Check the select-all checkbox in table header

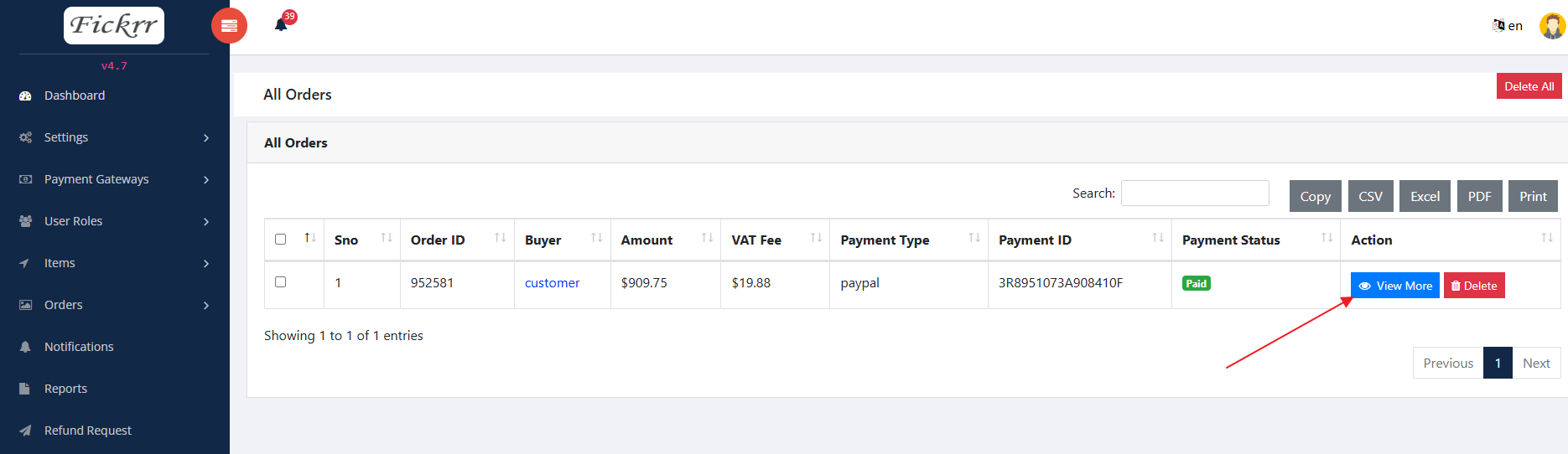(x=281, y=240)
